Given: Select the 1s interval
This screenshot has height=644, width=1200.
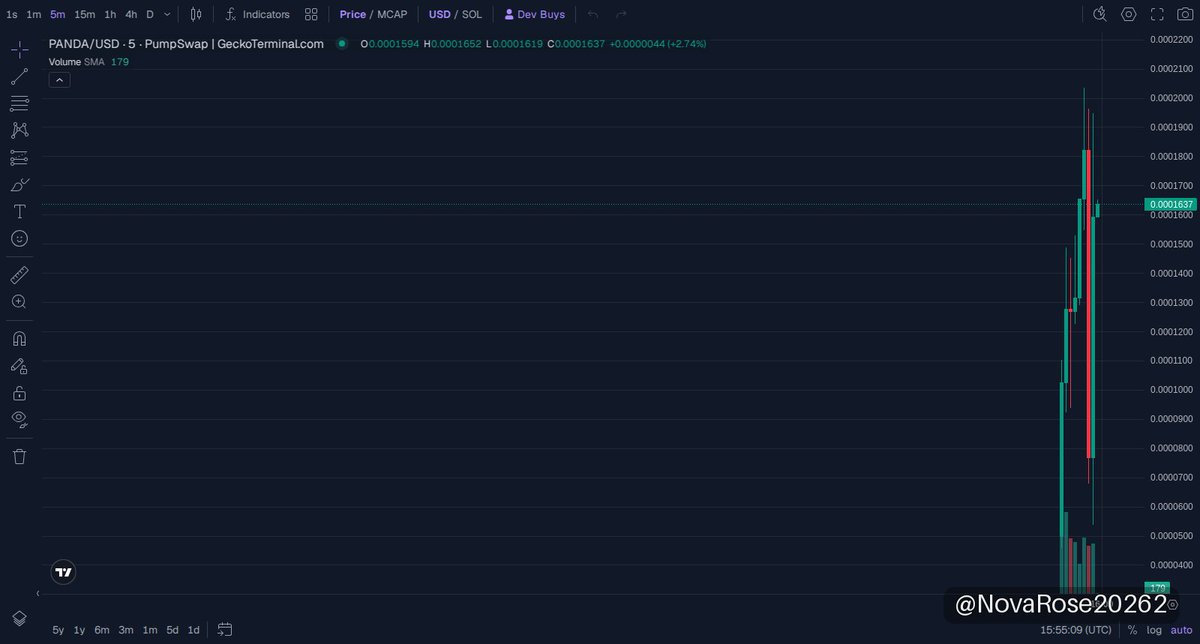Looking at the screenshot, I should [x=12, y=14].
